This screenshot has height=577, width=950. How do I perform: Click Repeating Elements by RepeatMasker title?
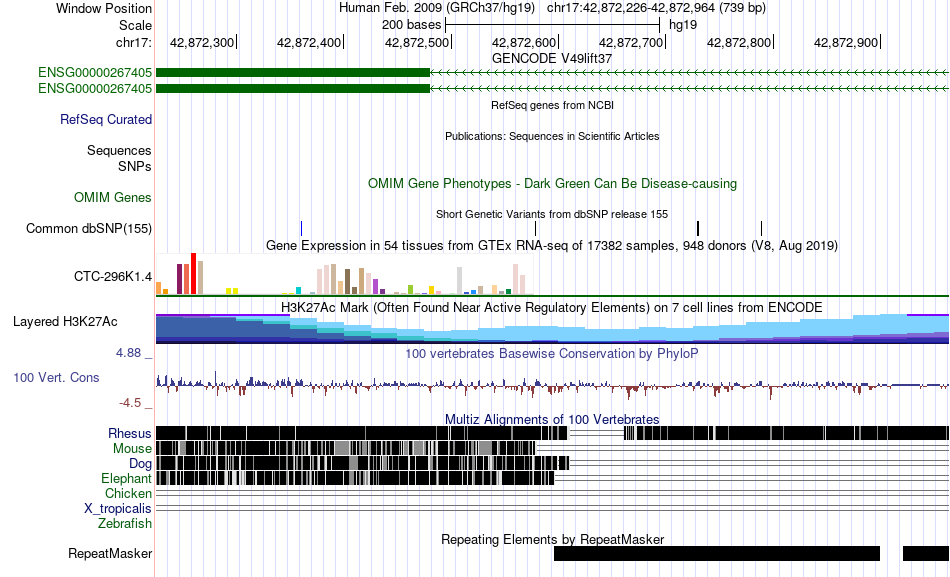553,539
